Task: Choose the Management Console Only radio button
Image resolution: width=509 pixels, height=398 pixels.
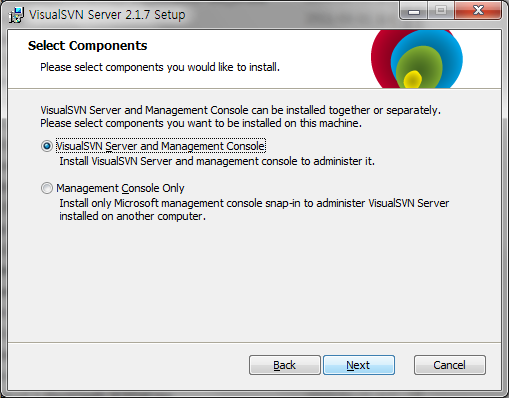Action: [x=47, y=188]
